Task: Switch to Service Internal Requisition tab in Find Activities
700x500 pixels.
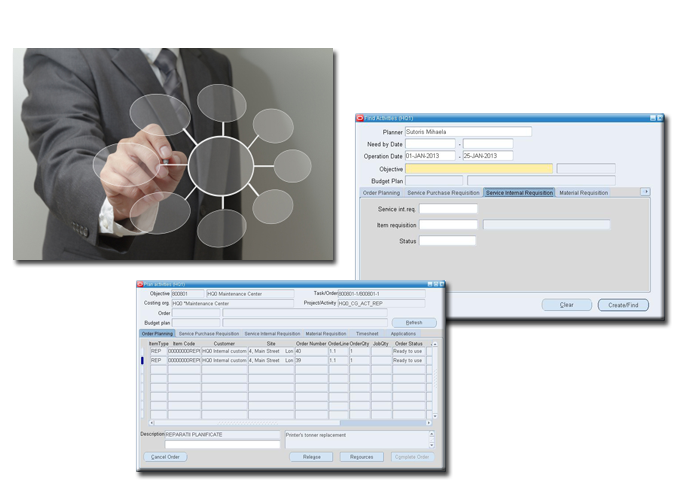Action: (519, 192)
